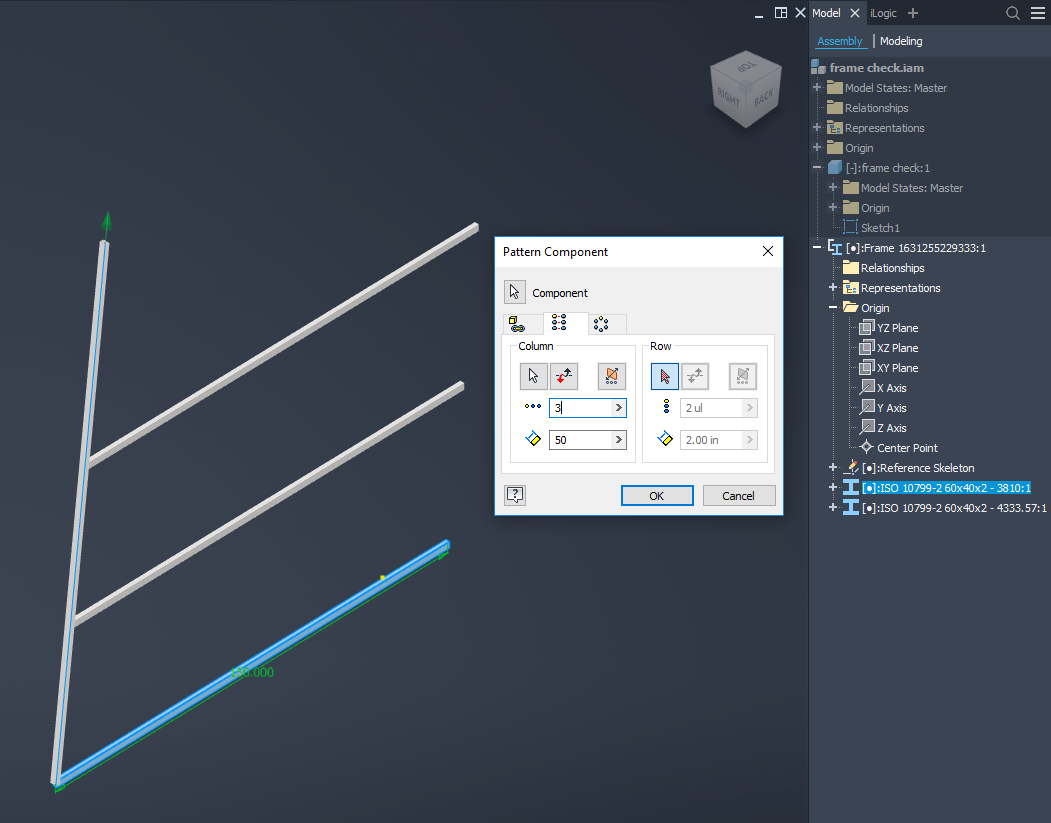Select the XY Plane

pos(898,368)
